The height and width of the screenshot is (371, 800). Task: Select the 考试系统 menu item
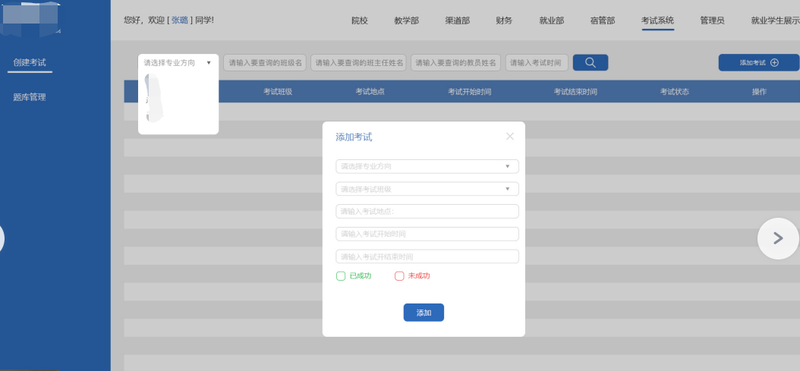coord(658,21)
